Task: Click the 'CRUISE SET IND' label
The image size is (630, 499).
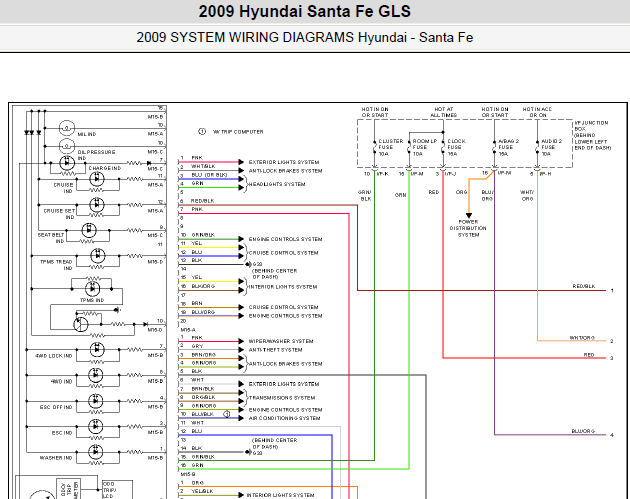Action: [59, 214]
